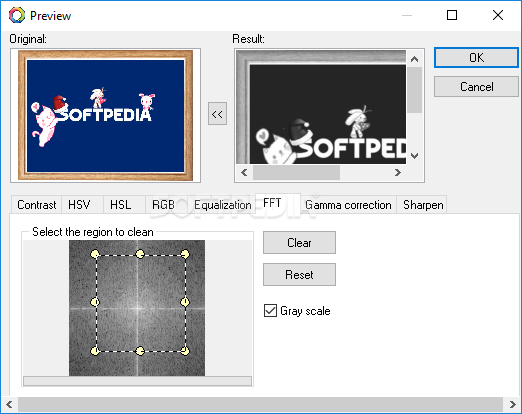
Task: Toggle the Gray scale checkbox
Action: tap(270, 310)
